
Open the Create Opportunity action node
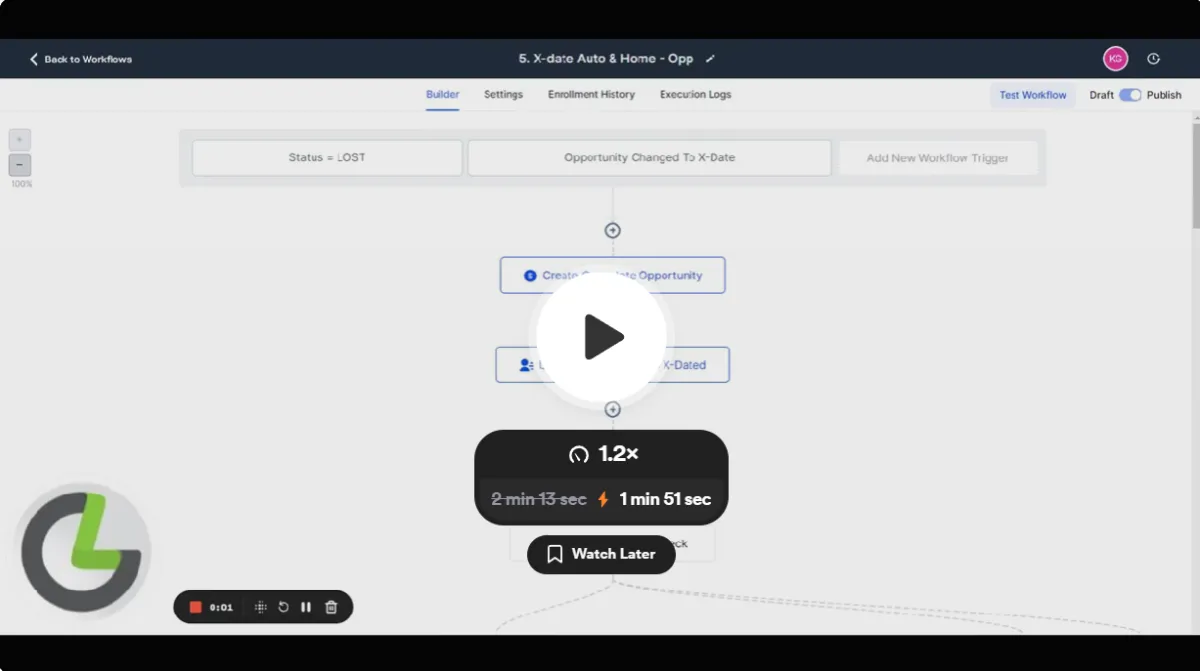[612, 275]
